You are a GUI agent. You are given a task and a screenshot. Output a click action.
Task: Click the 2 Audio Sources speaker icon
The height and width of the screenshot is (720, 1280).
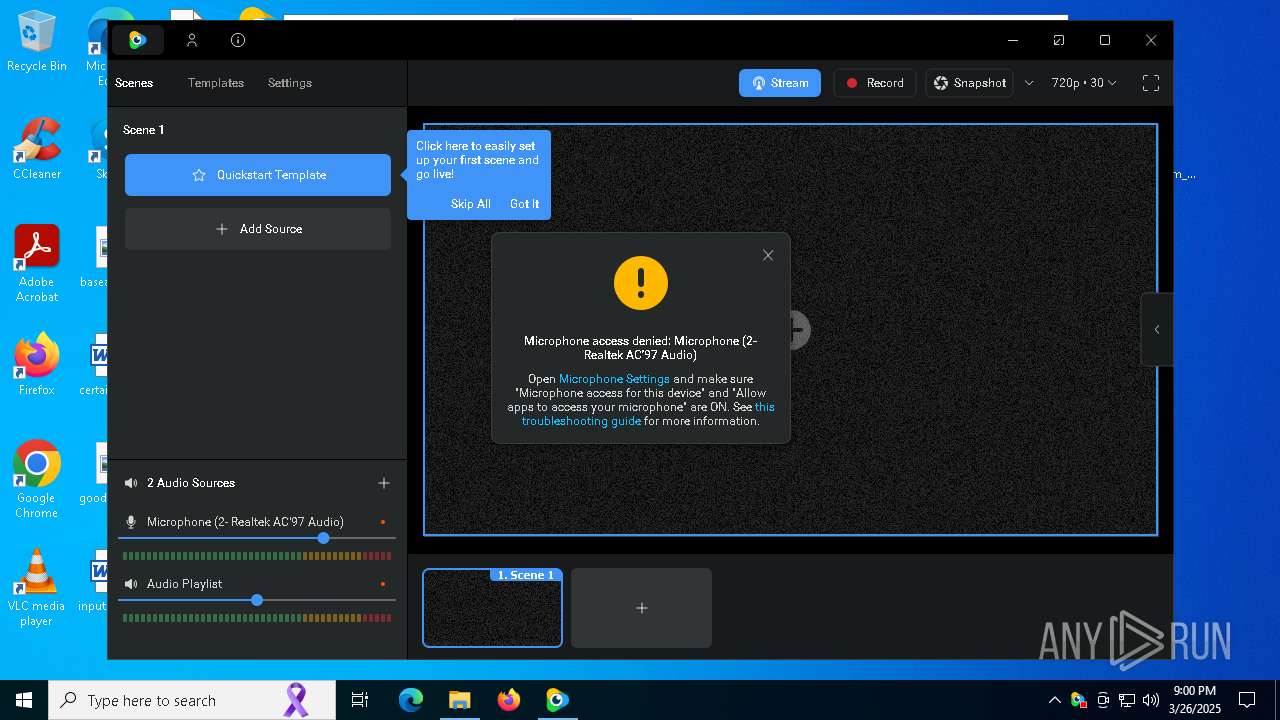coord(131,483)
